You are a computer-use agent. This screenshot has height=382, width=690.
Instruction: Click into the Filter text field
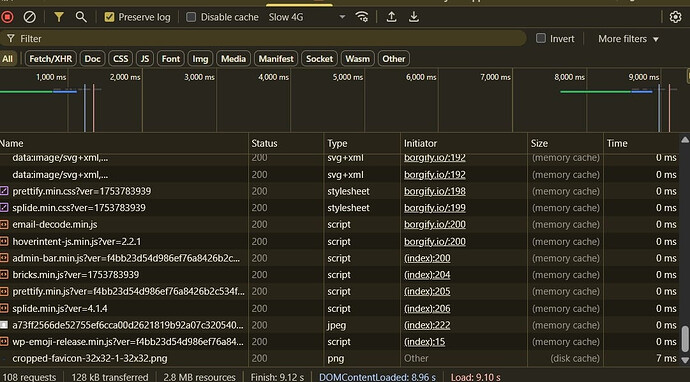click(264, 39)
